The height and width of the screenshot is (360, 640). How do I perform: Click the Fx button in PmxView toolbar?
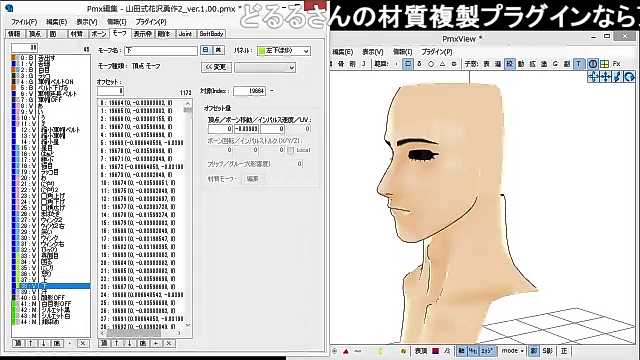pyautogui.click(x=616, y=64)
